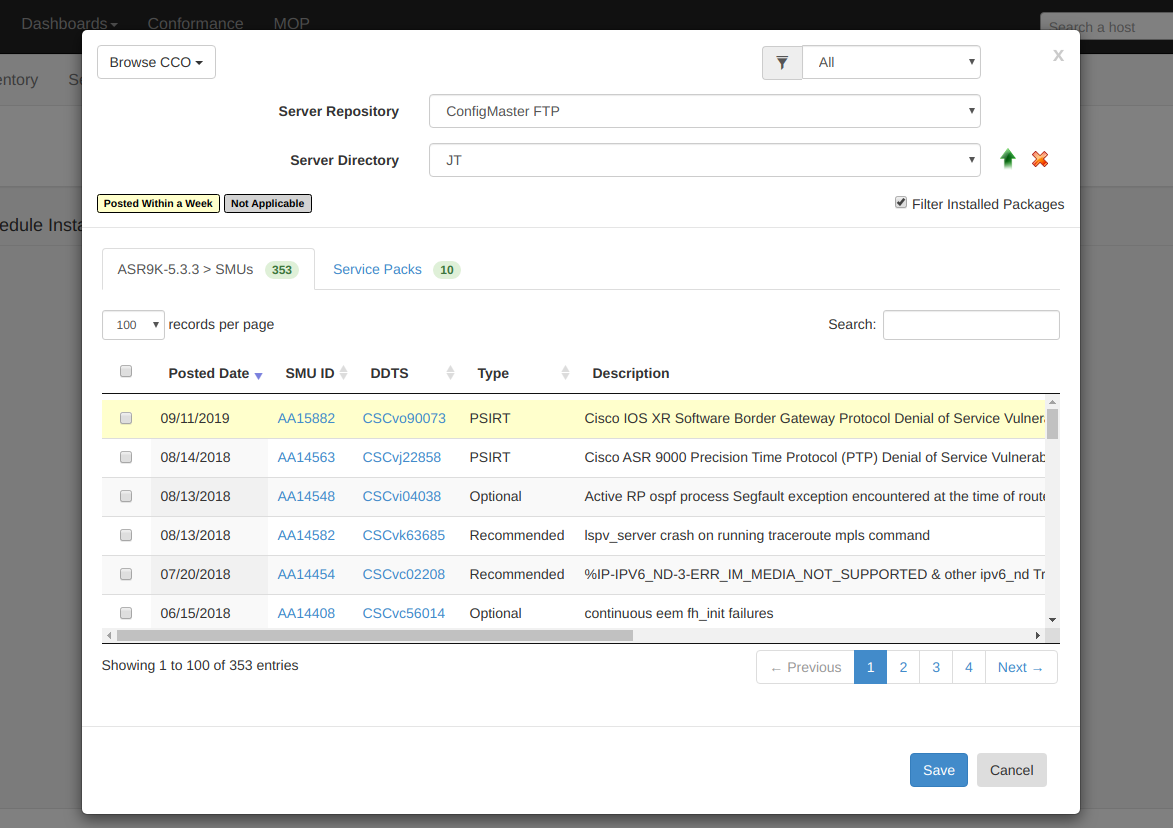Open the Server Repository dropdown
Screen dimensions: 1173x828
[x=705, y=111]
